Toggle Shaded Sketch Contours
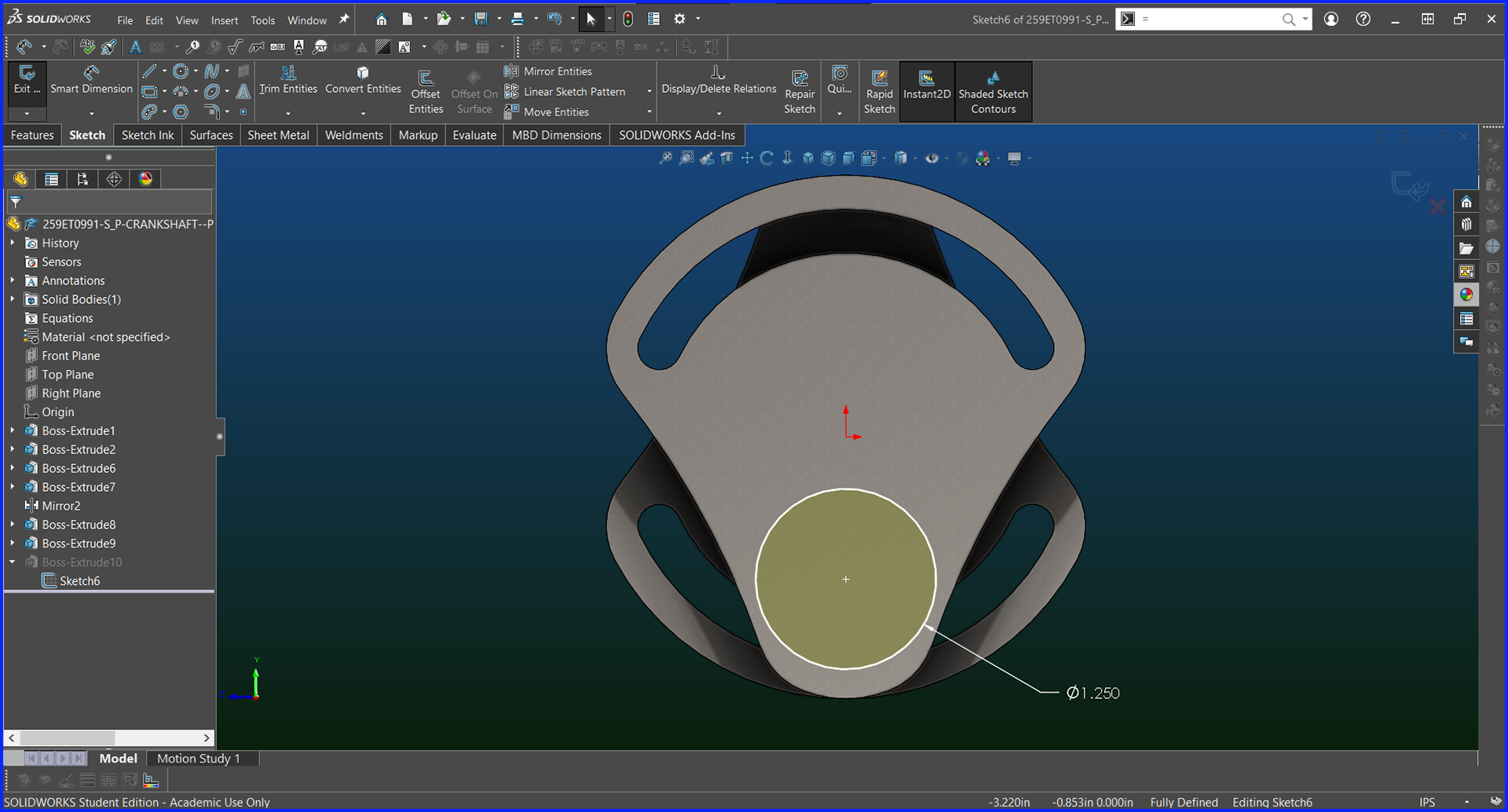This screenshot has height=812, width=1508. [x=994, y=92]
